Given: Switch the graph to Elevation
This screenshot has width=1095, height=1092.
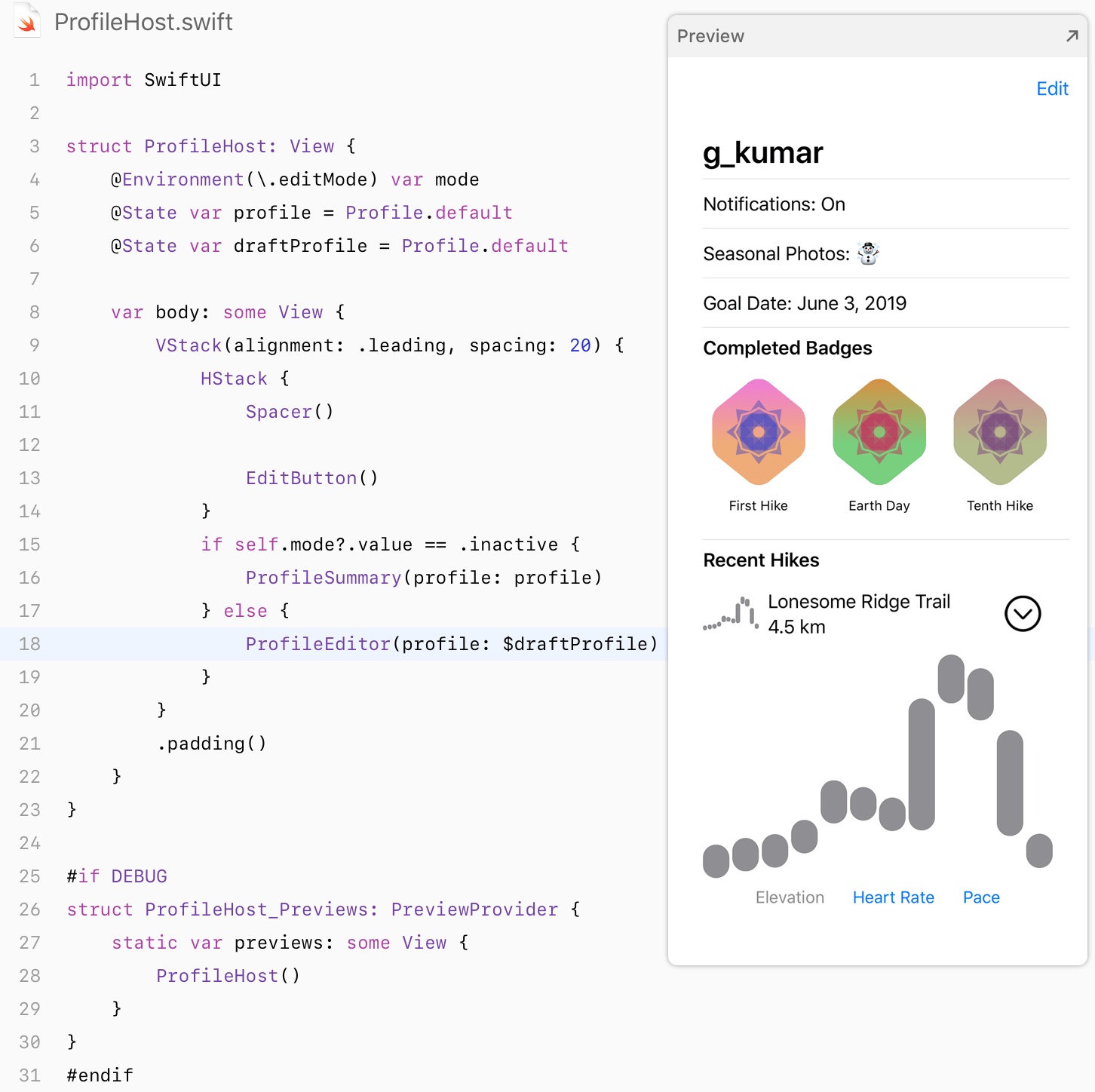Looking at the screenshot, I should 790,897.
